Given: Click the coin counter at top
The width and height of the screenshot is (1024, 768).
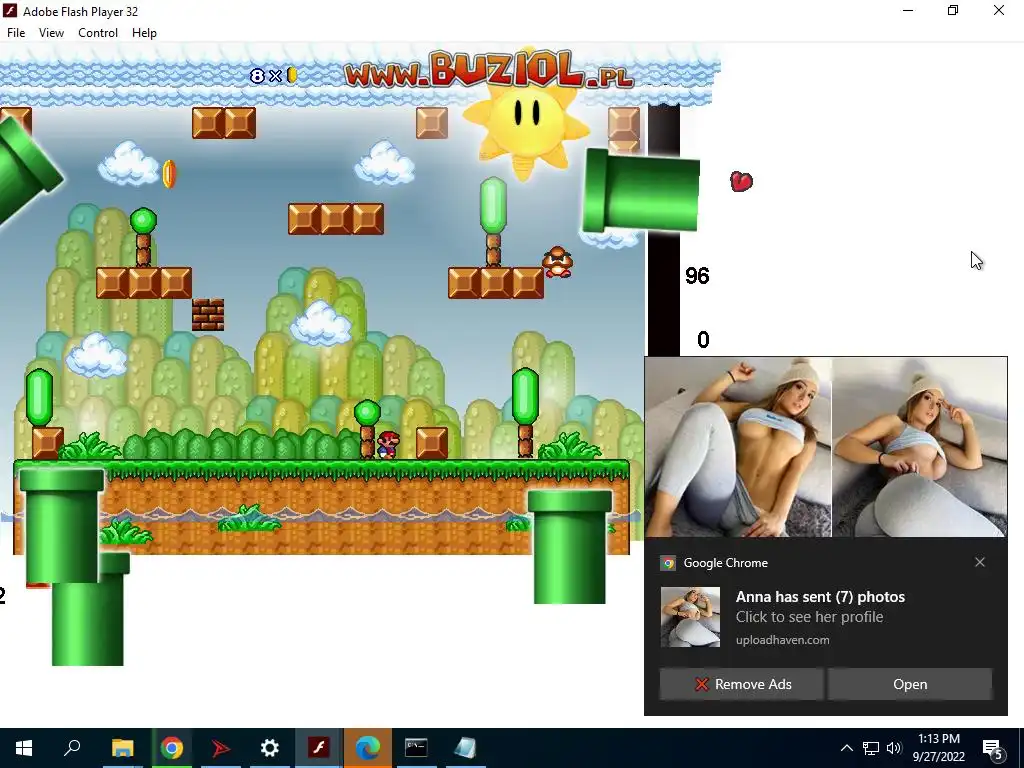Looking at the screenshot, I should (274, 76).
